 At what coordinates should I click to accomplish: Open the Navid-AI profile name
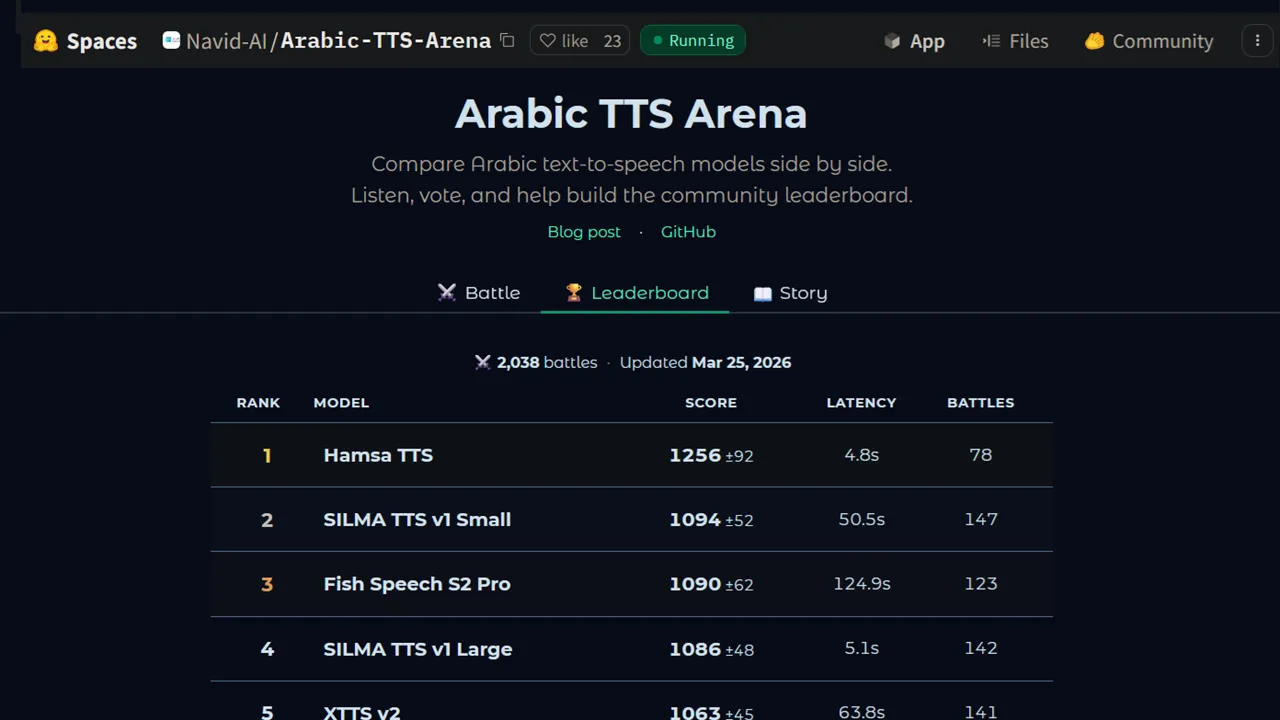(x=226, y=41)
